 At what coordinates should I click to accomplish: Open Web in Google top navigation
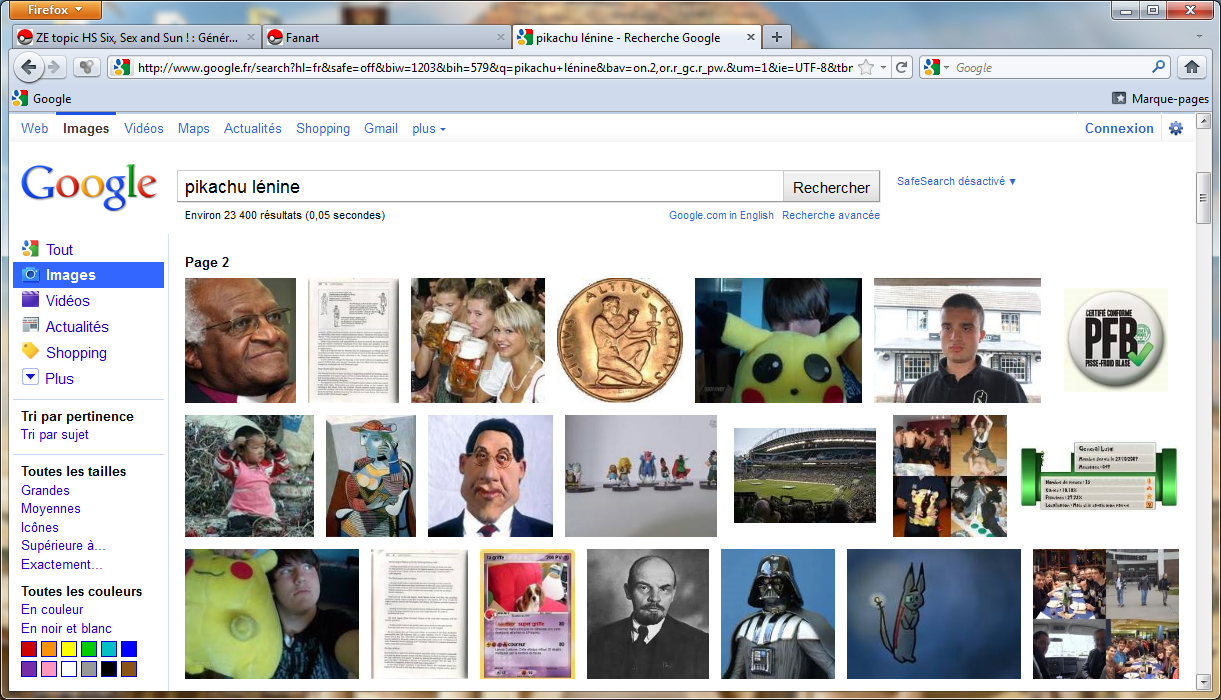(34, 128)
